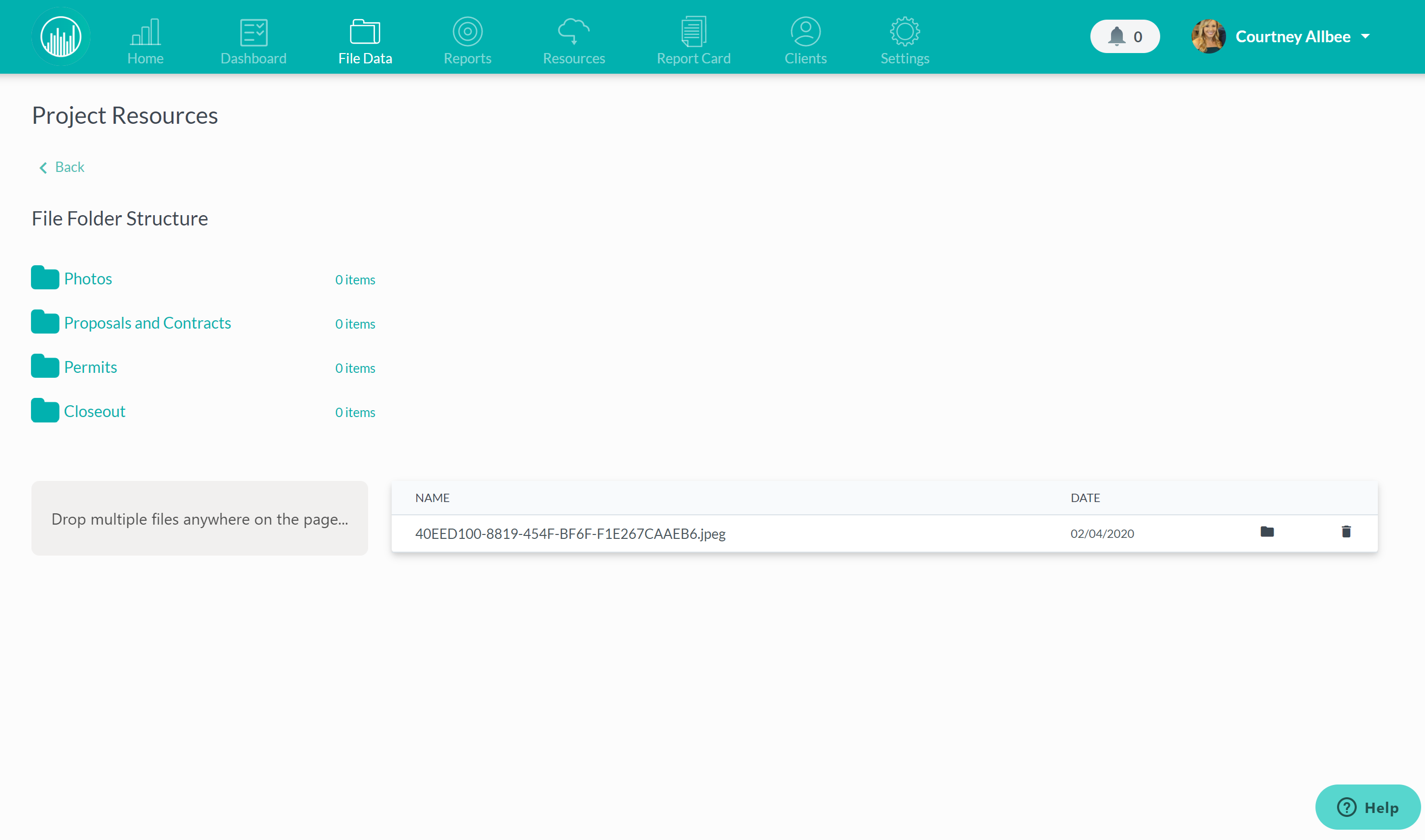
Task: Click the notification bell icon
Action: click(1116, 36)
